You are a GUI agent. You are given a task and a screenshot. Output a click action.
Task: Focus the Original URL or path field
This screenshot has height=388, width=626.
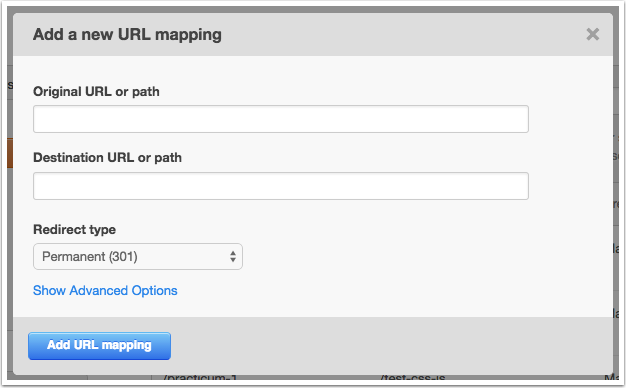281,119
